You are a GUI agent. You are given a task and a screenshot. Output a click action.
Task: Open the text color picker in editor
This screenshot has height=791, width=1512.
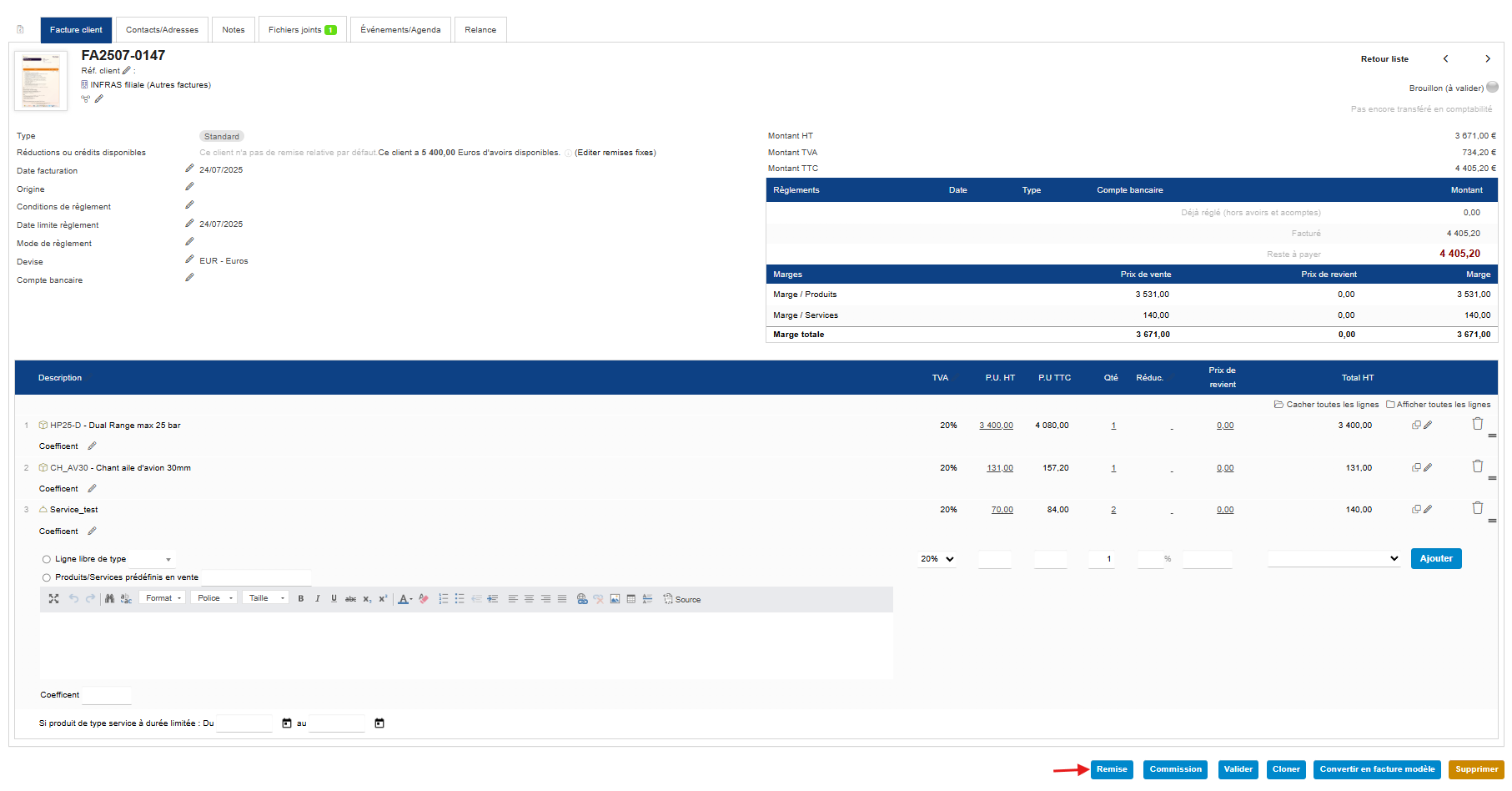tap(404, 599)
